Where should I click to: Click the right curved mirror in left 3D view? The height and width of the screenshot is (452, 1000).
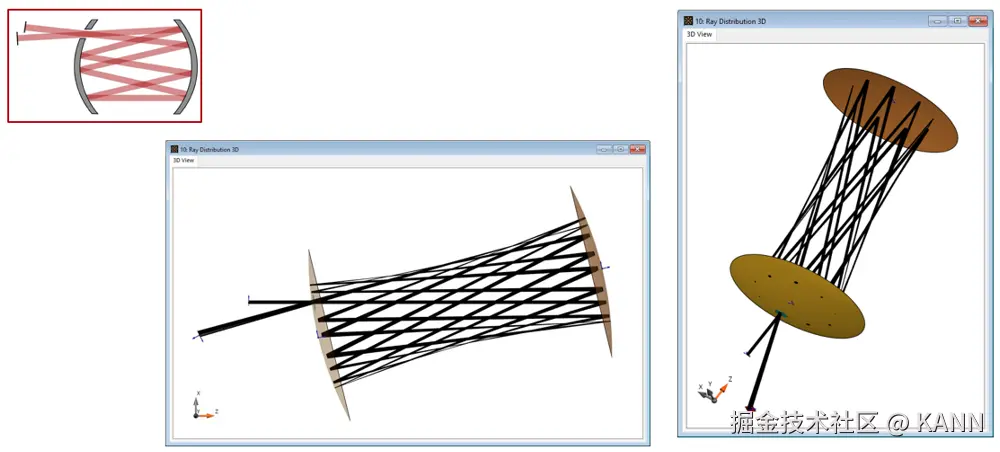tap(592, 271)
